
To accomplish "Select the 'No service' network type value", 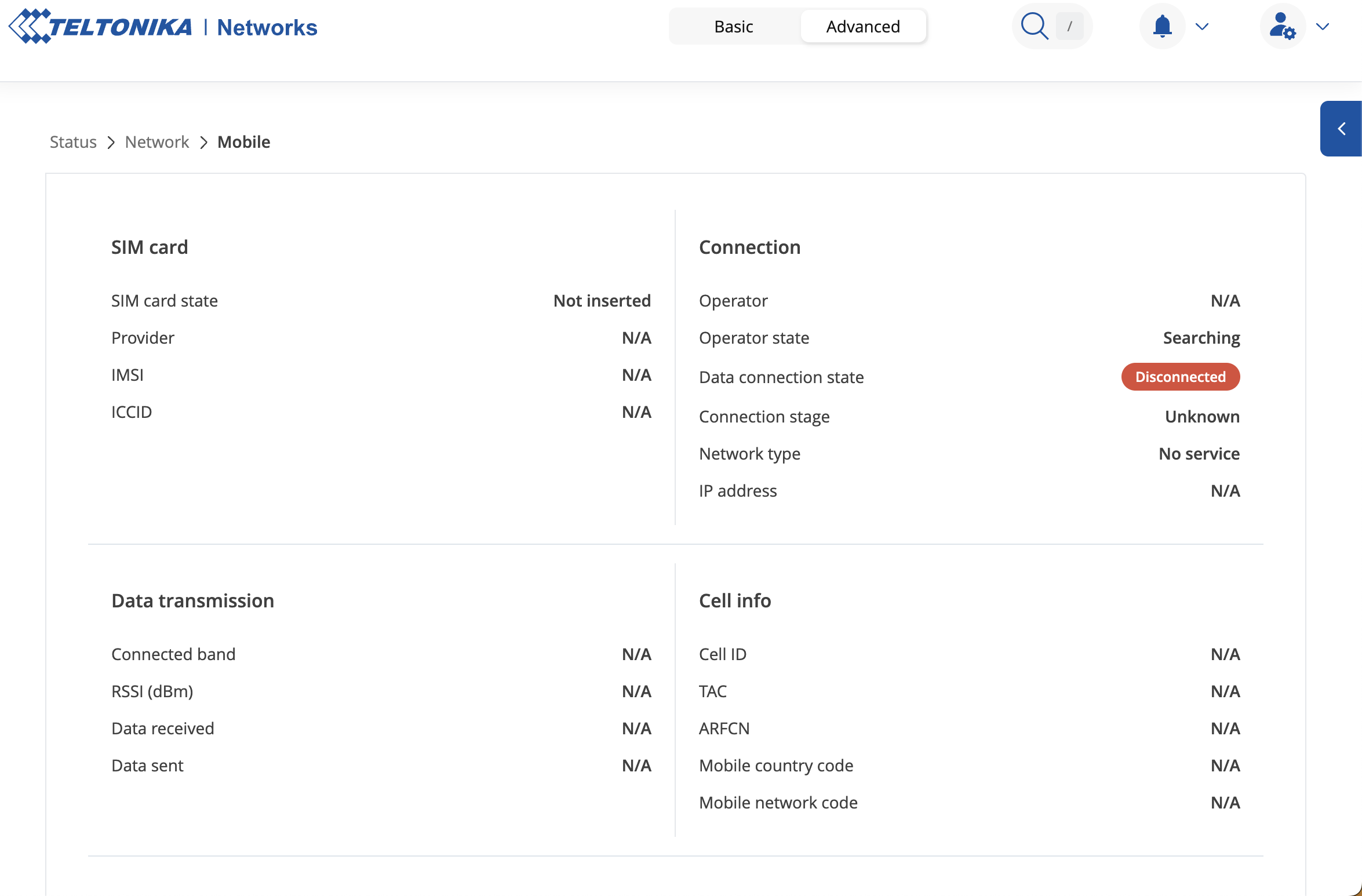I will [1199, 454].
